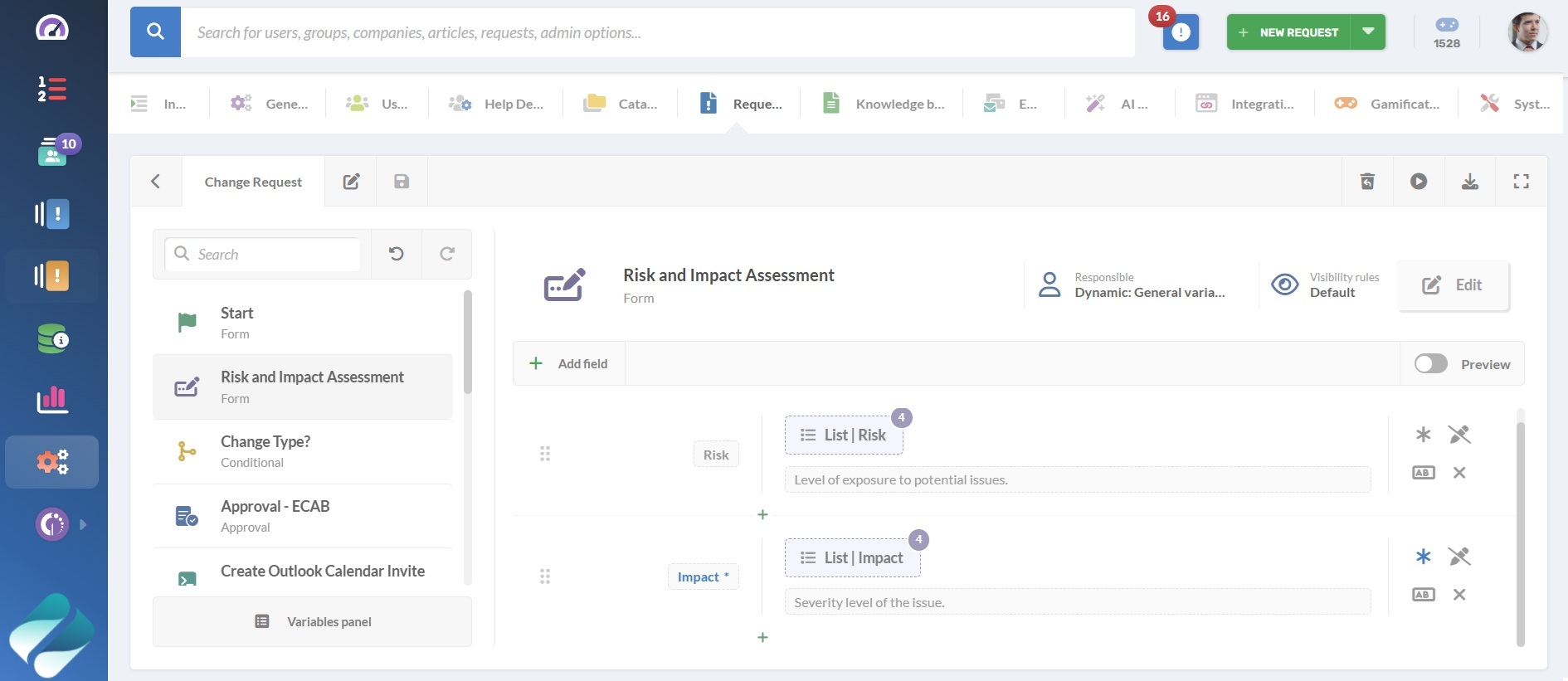
Task: Click the save disk icon
Action: [x=402, y=182]
